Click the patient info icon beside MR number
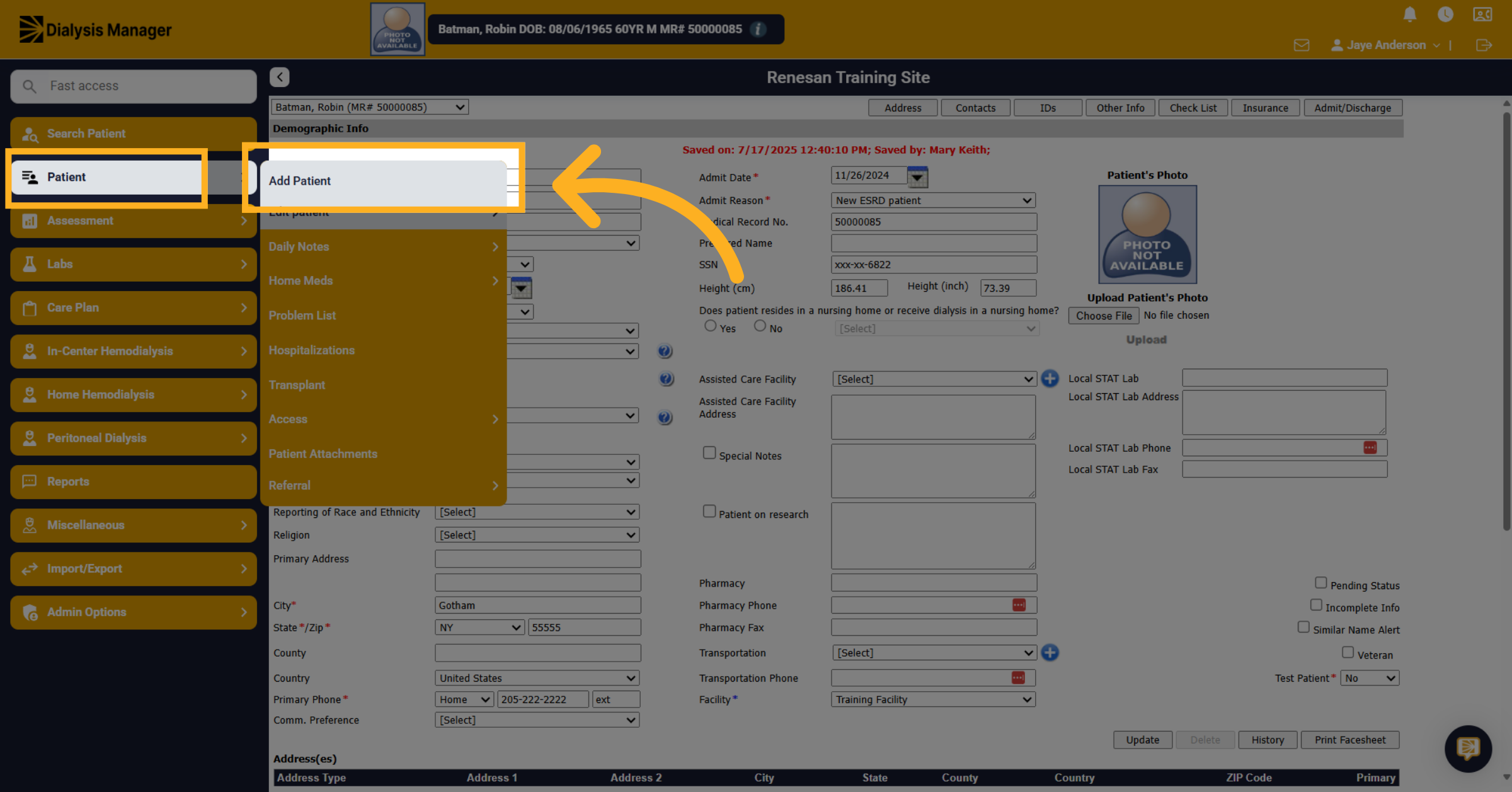 [759, 29]
